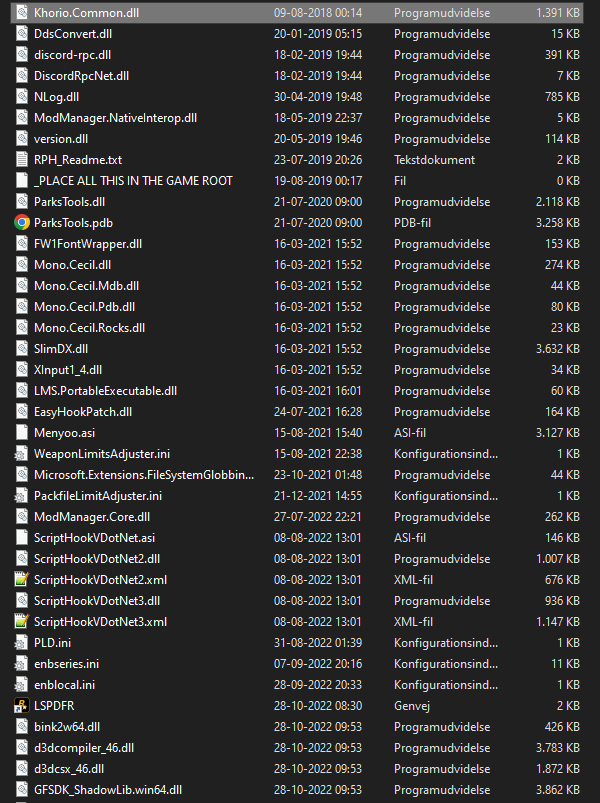Click the dll icon of NLog.dll
This screenshot has height=803, width=600.
[x=22, y=97]
